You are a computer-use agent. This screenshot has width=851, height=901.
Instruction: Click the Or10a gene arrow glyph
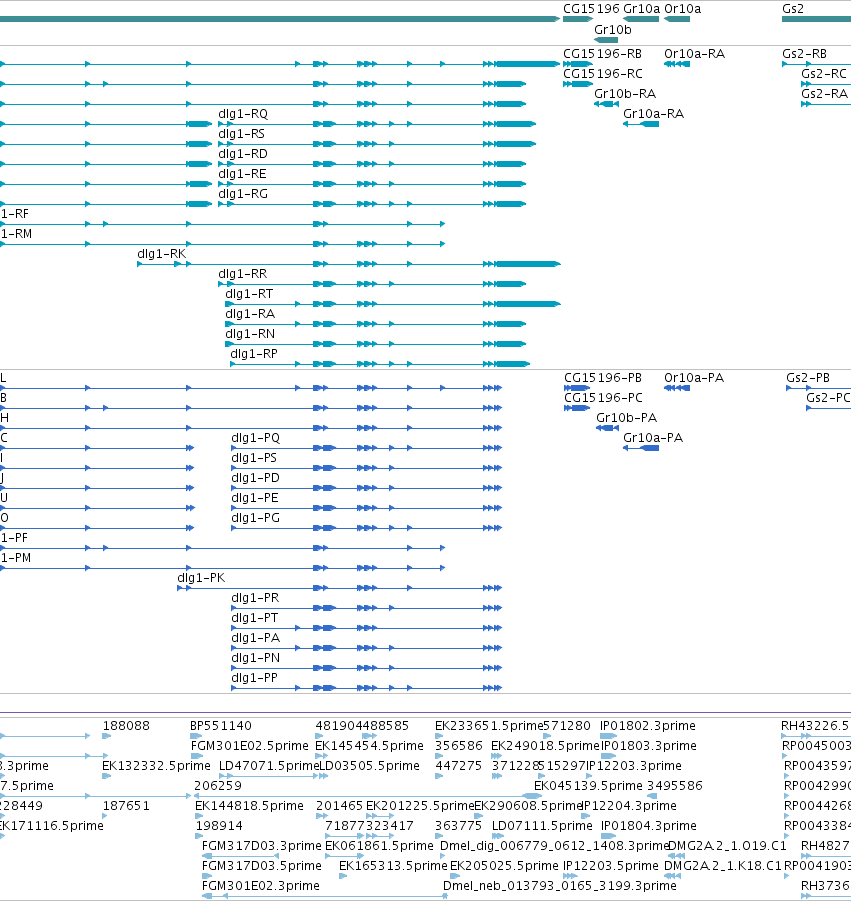[x=677, y=19]
